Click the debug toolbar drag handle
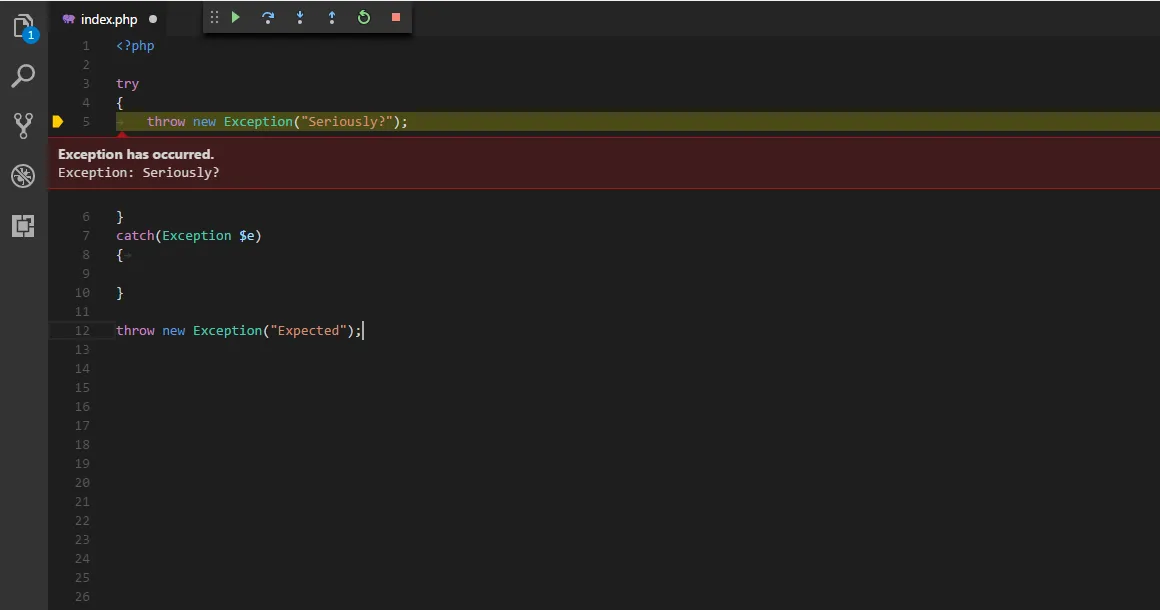This screenshot has height=610, width=1160. click(214, 17)
